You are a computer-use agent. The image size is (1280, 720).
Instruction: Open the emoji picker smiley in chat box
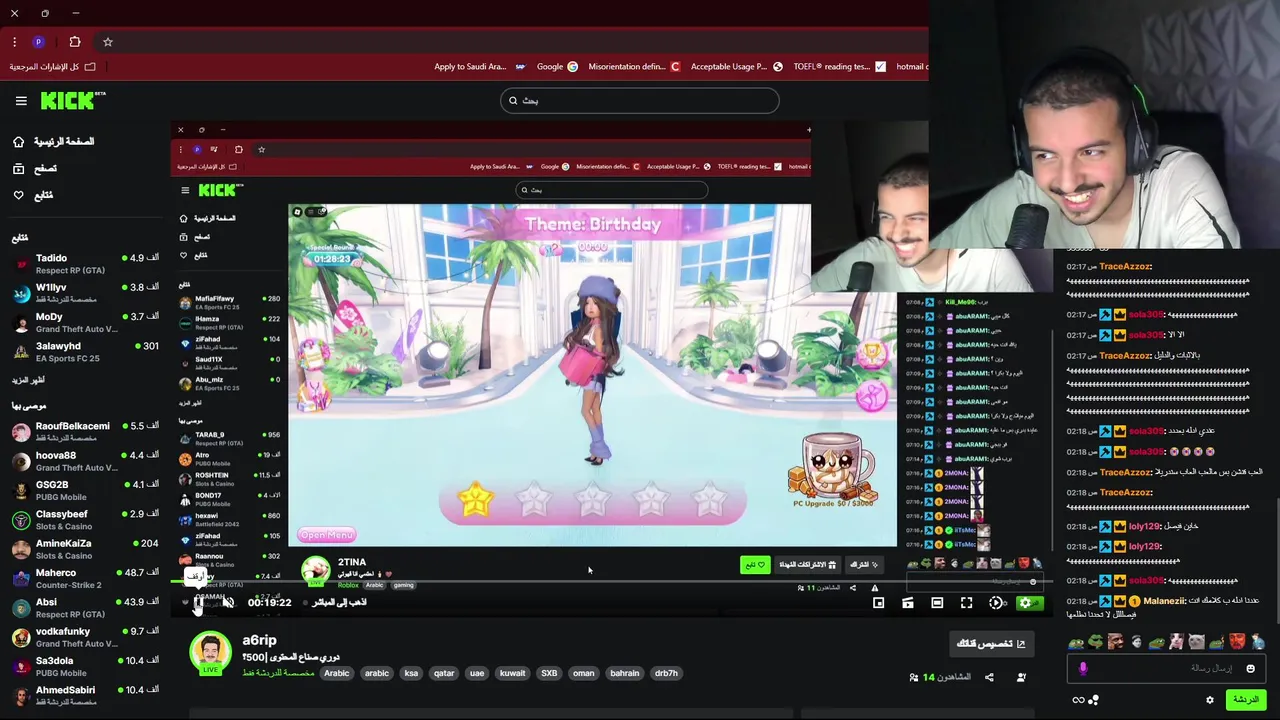point(1250,668)
